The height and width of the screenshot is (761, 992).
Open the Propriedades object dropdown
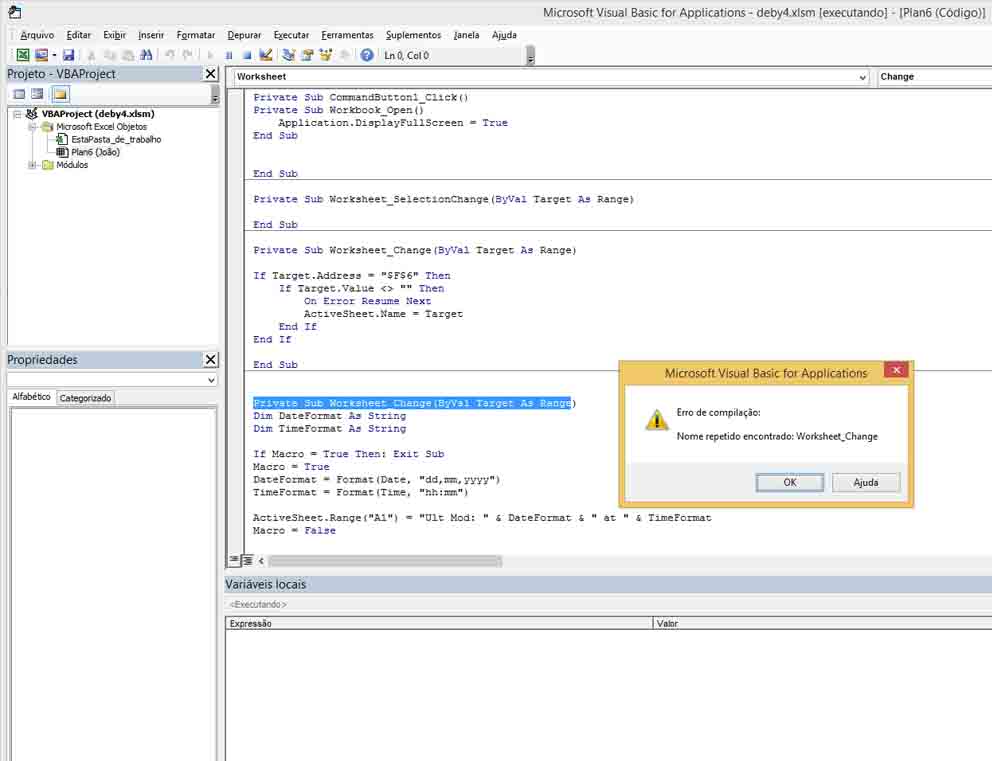(x=211, y=380)
